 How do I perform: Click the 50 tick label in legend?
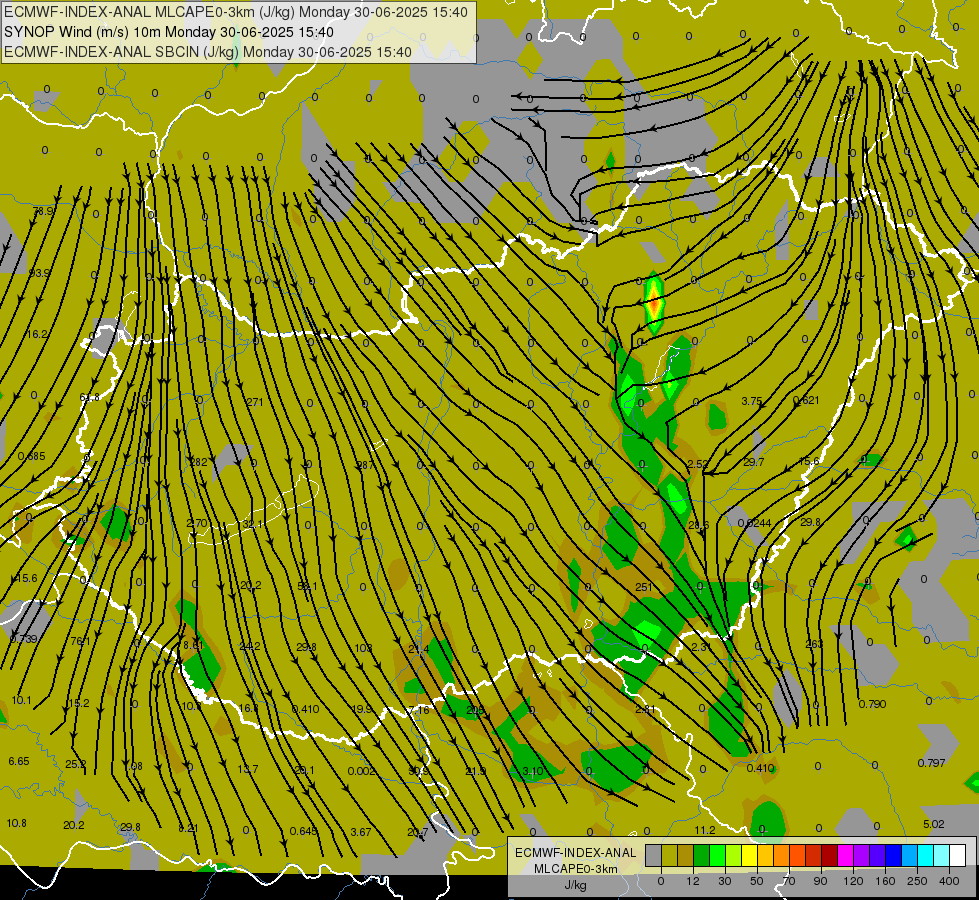point(757,881)
